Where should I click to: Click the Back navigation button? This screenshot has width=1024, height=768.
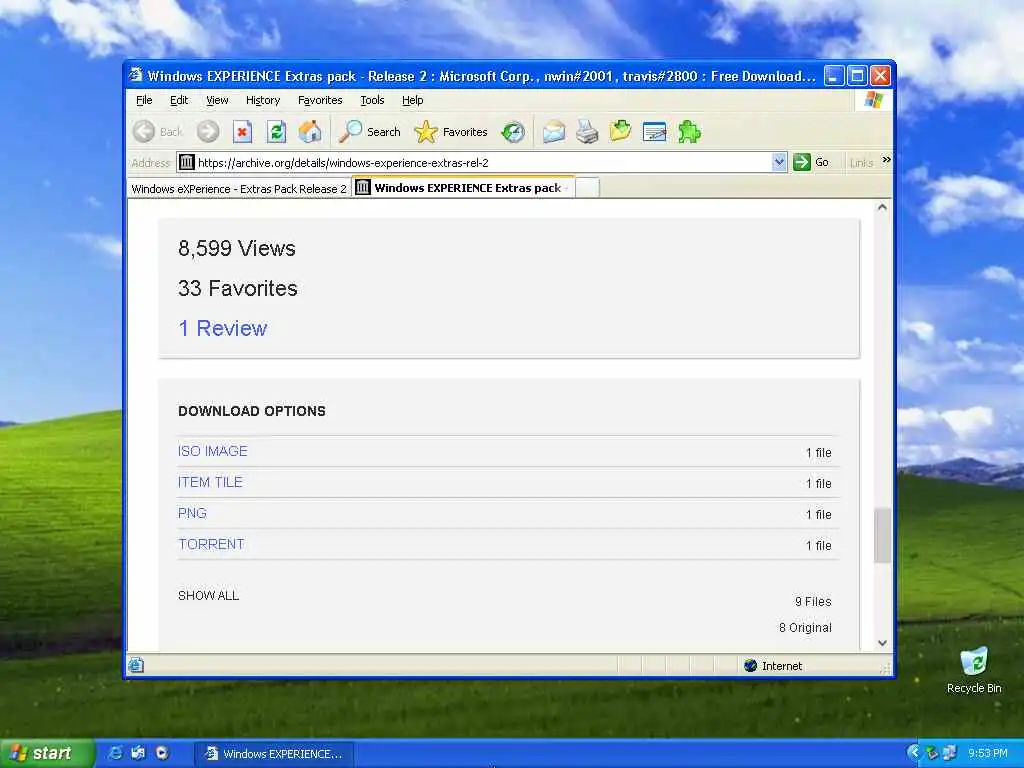point(158,132)
